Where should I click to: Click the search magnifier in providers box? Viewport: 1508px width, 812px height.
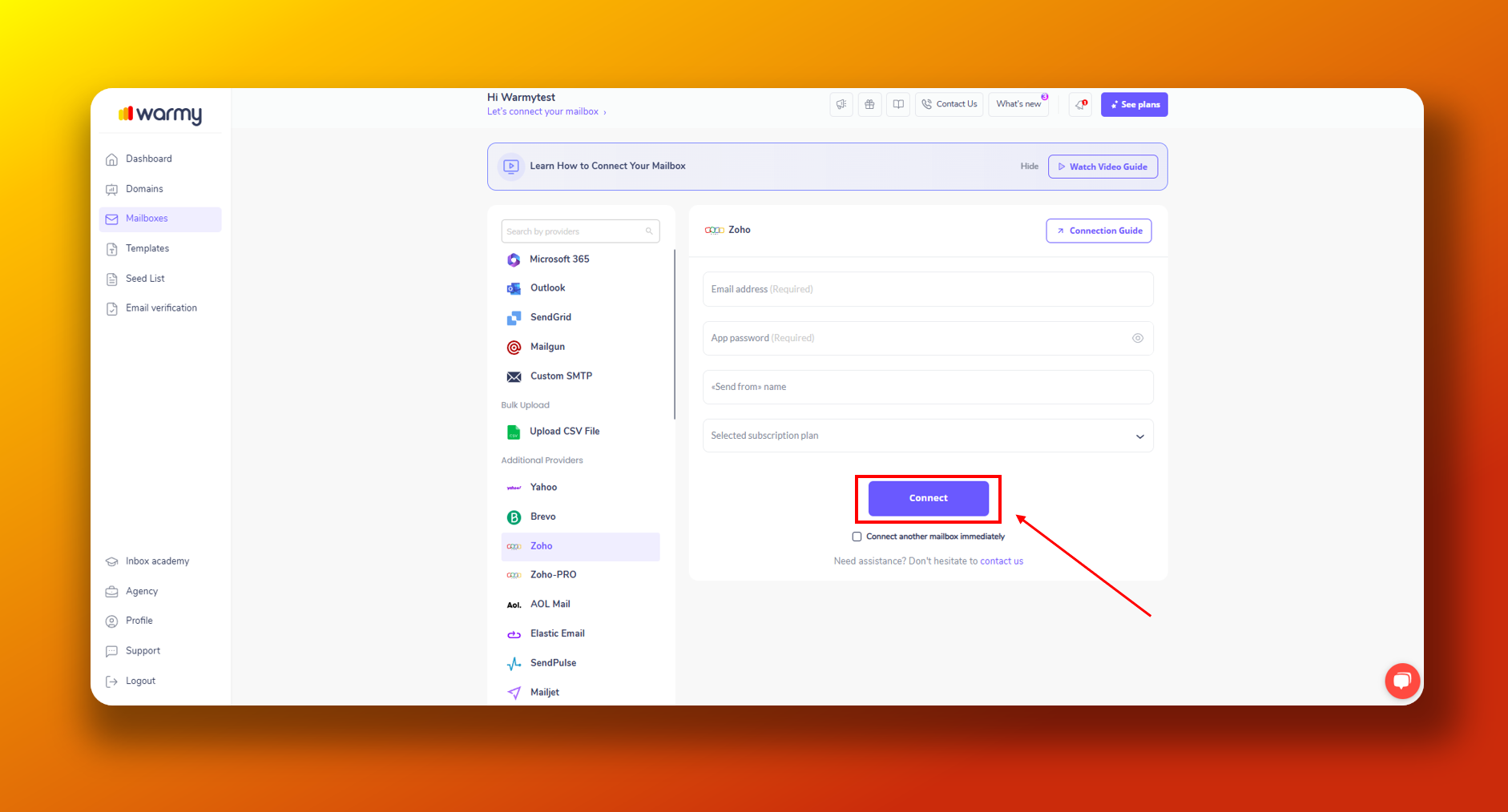click(x=649, y=231)
